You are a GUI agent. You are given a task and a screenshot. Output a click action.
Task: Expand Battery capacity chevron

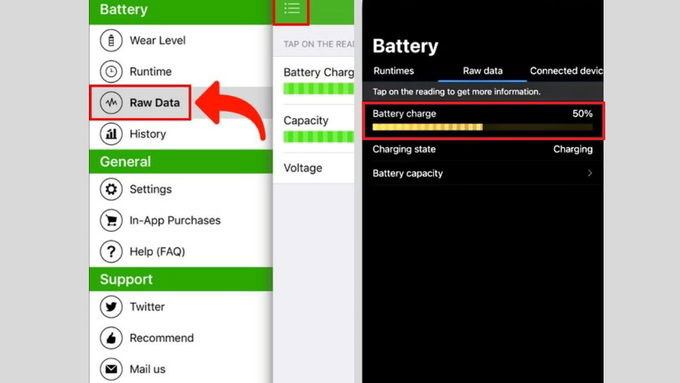[590, 173]
